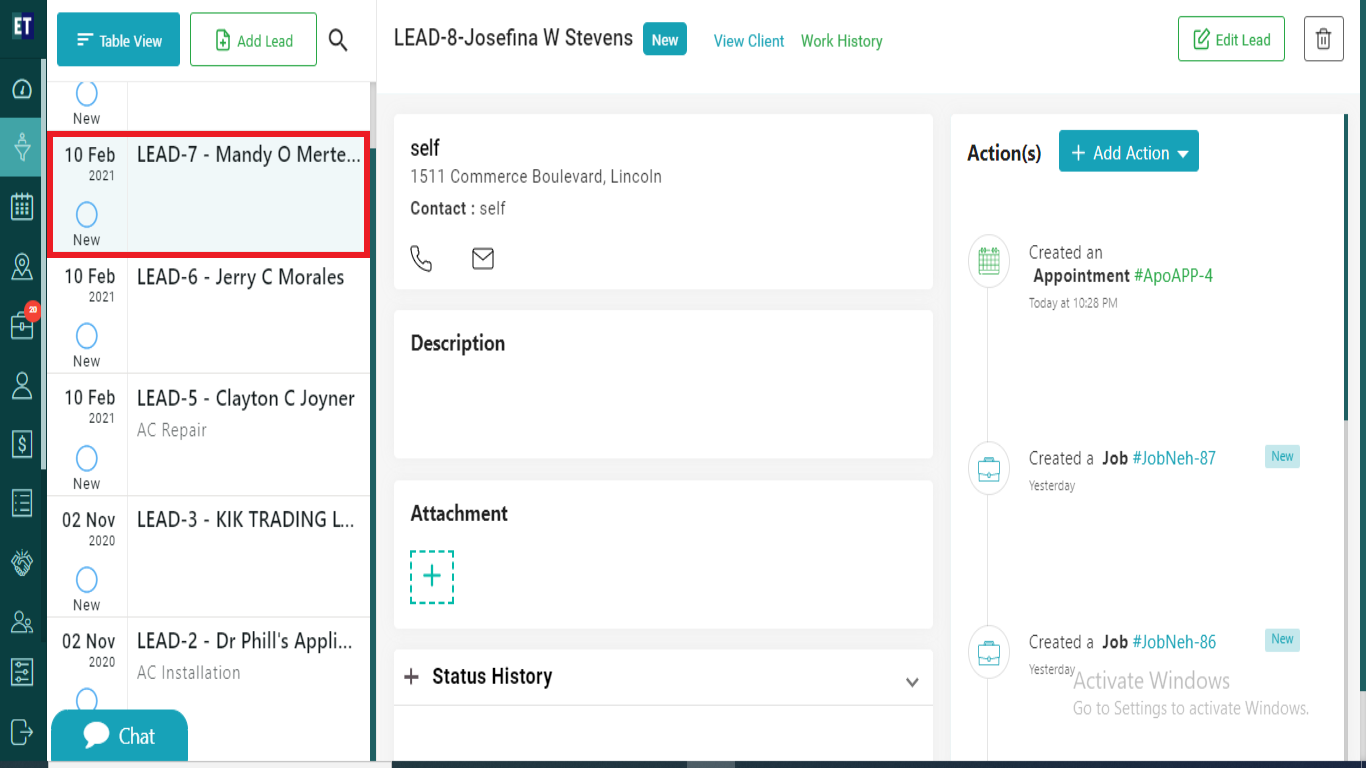Select LEAD-6 - Jerry C Morales lead

208,315
